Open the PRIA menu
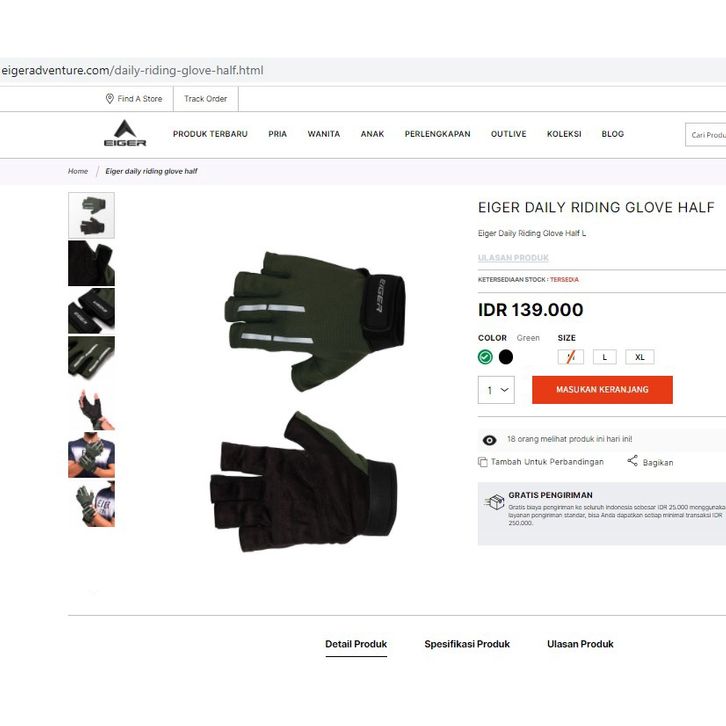726x726 pixels. coord(278,134)
